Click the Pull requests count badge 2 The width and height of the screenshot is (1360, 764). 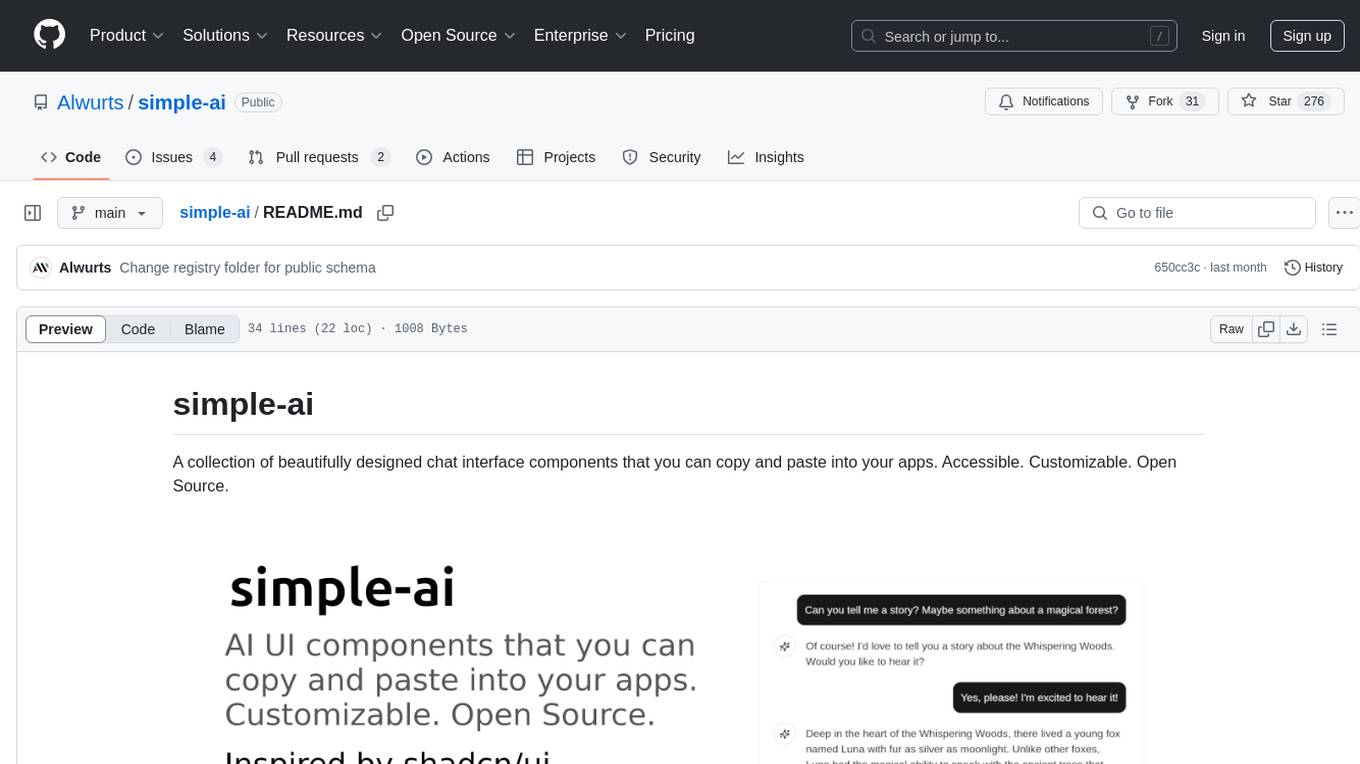(380, 157)
